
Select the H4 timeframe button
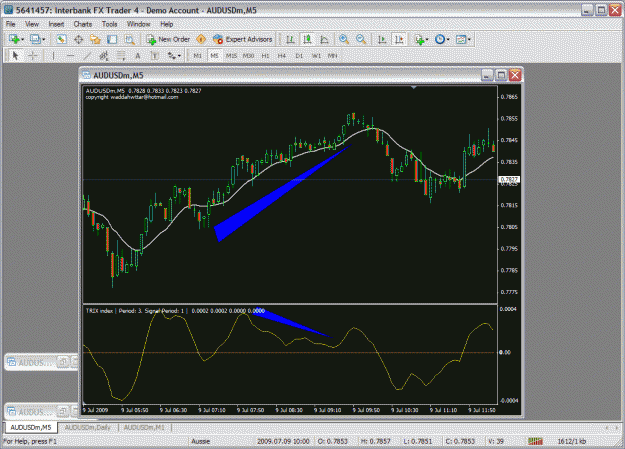tap(282, 56)
